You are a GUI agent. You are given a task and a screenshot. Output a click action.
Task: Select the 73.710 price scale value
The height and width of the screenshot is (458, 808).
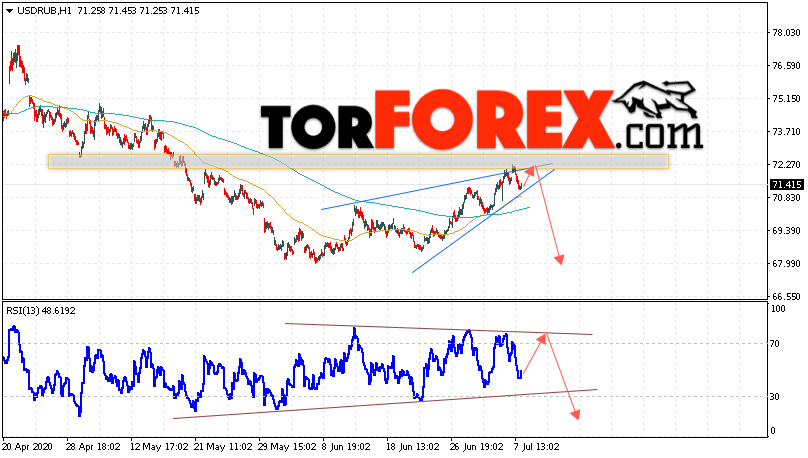[786, 131]
